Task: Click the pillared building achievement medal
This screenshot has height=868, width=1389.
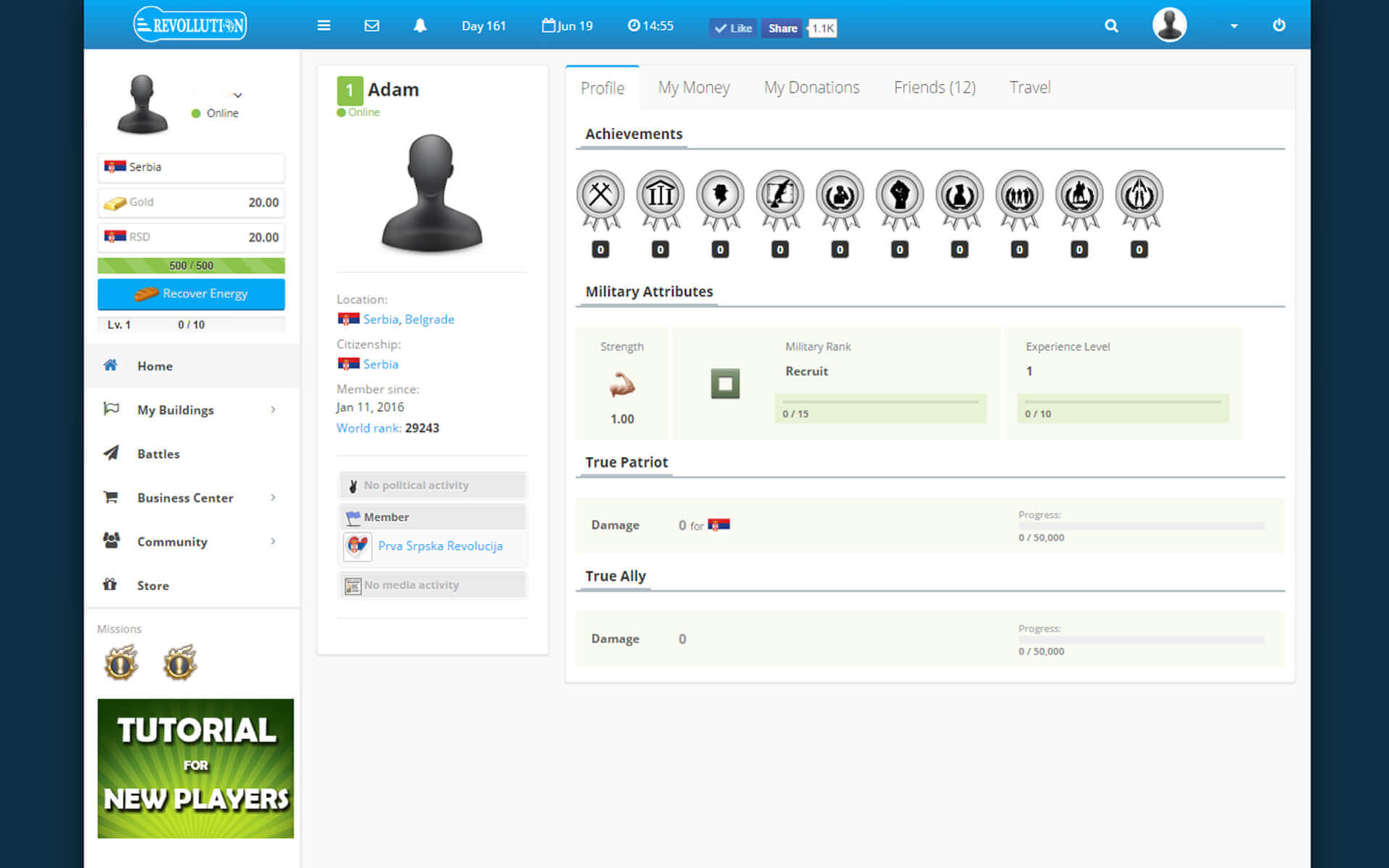Action: coord(660,196)
